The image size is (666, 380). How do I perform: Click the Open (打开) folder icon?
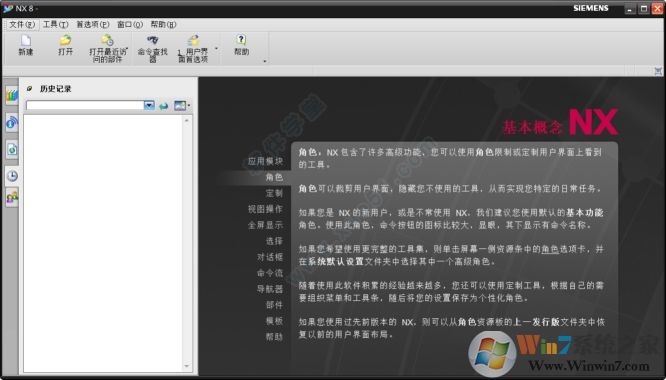pyautogui.click(x=65, y=41)
